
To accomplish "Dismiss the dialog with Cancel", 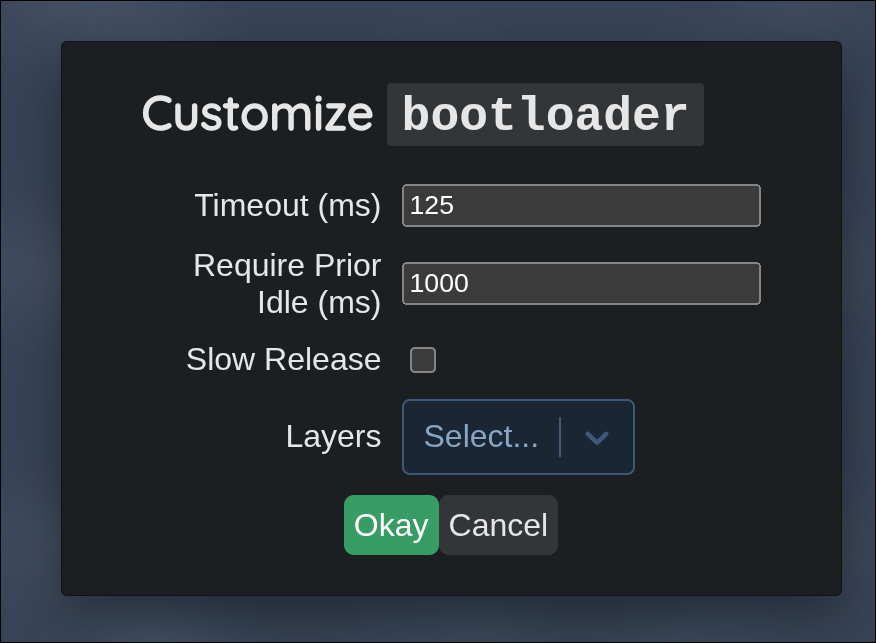I will 498,525.
